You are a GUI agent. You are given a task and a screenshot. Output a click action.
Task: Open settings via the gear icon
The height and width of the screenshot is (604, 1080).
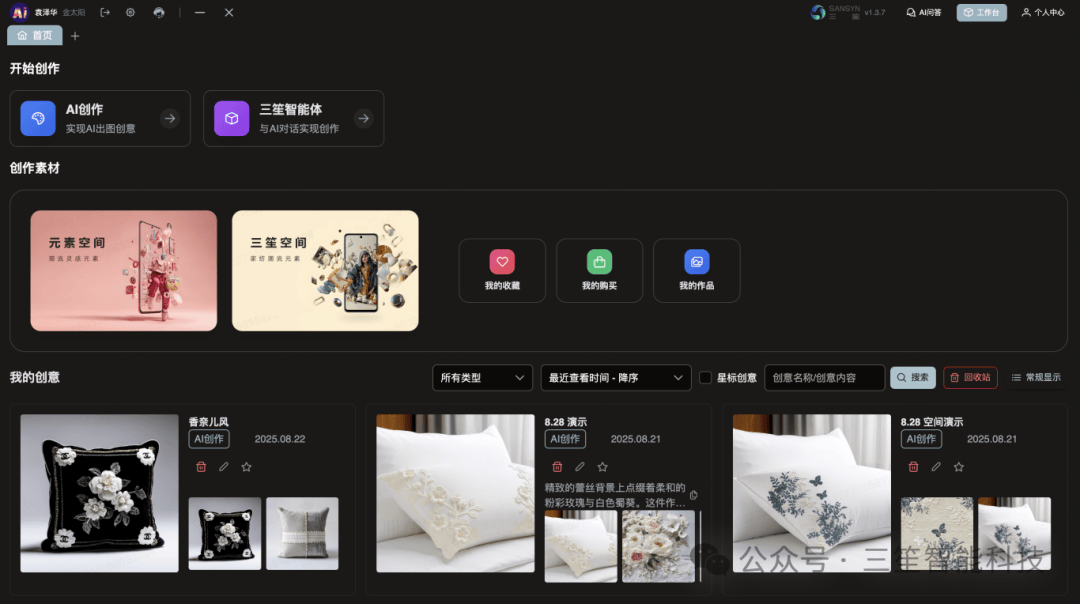pos(131,12)
